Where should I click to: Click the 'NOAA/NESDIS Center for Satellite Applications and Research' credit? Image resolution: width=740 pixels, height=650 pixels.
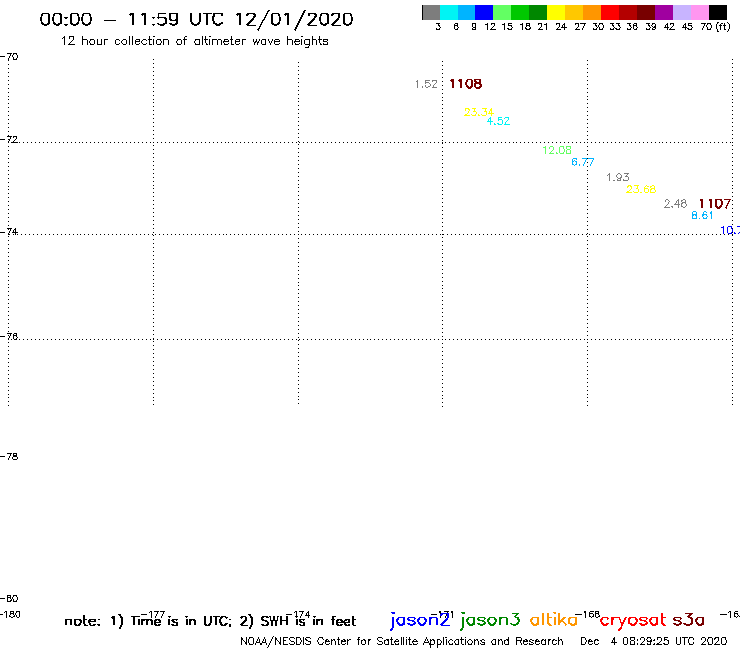[402, 642]
